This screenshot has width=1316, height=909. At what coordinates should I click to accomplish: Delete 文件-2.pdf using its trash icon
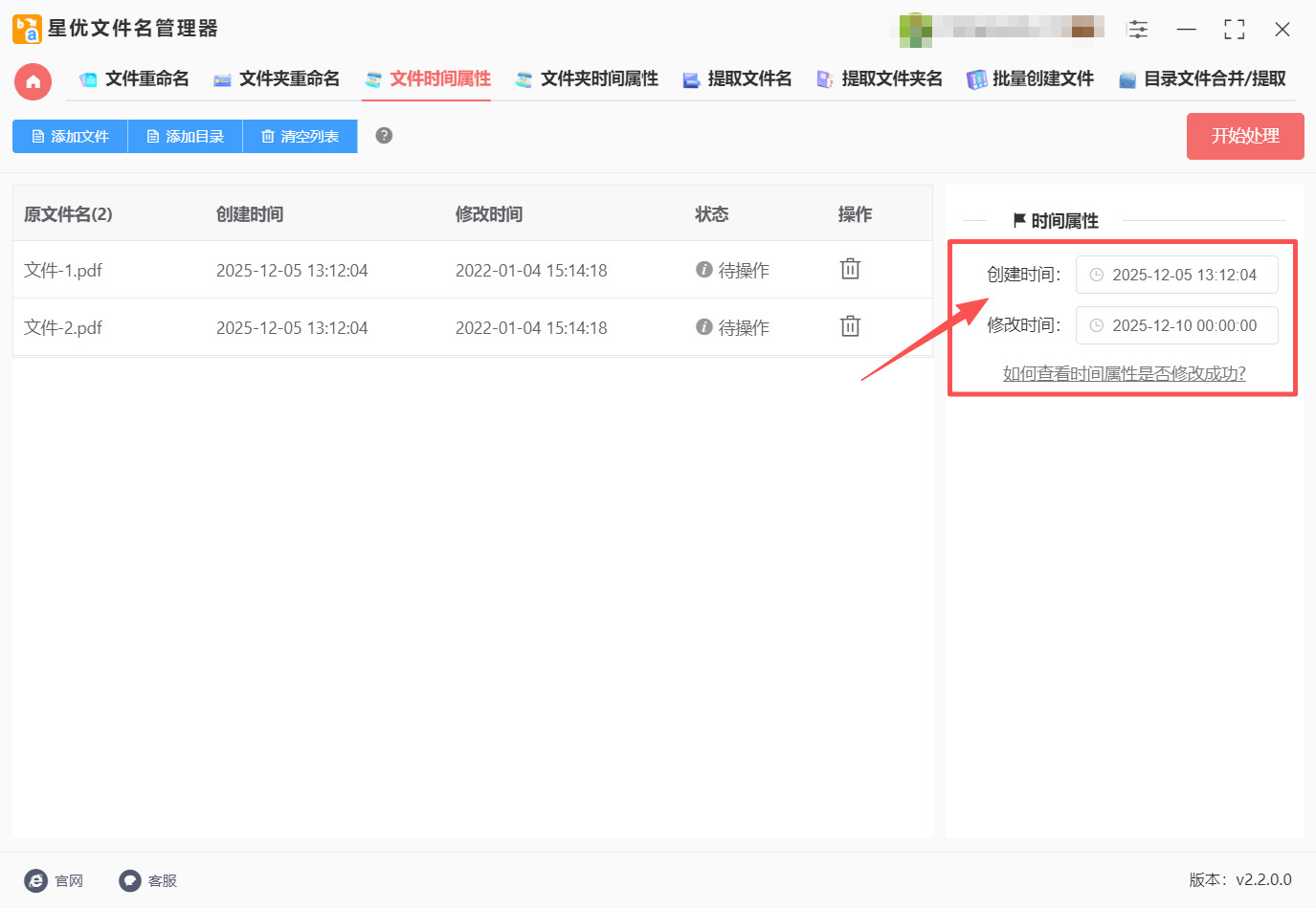pyautogui.click(x=850, y=326)
